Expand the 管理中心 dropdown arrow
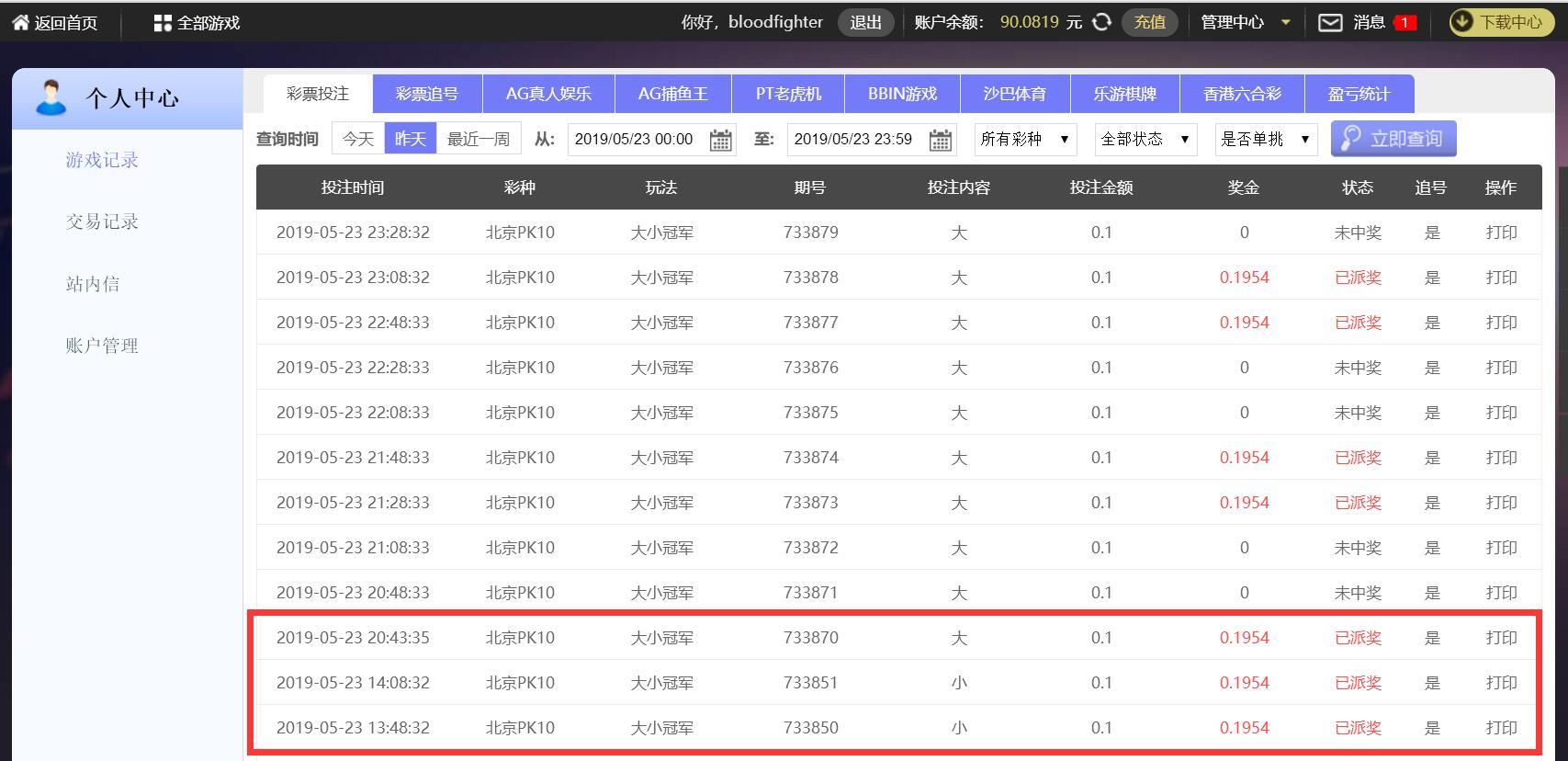 pyautogui.click(x=1286, y=22)
